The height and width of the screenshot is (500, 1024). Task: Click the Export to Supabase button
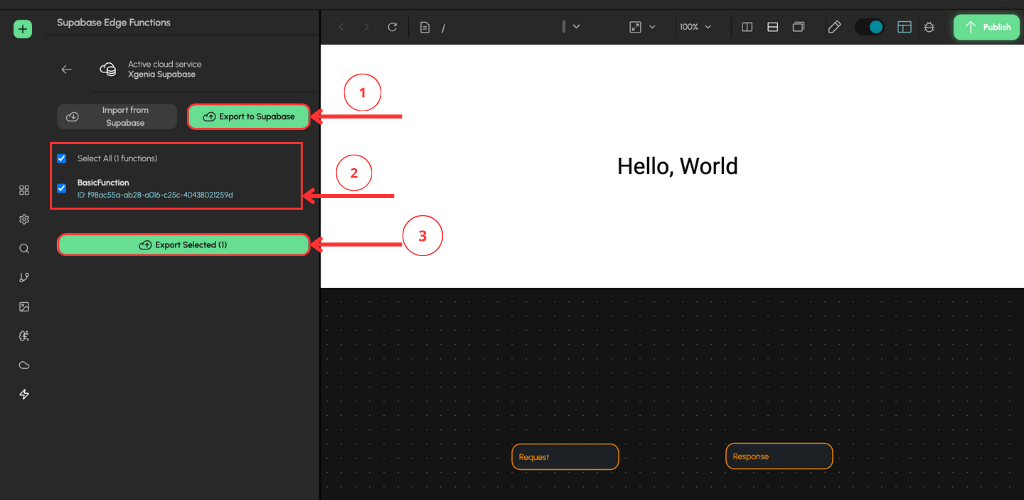pos(248,117)
